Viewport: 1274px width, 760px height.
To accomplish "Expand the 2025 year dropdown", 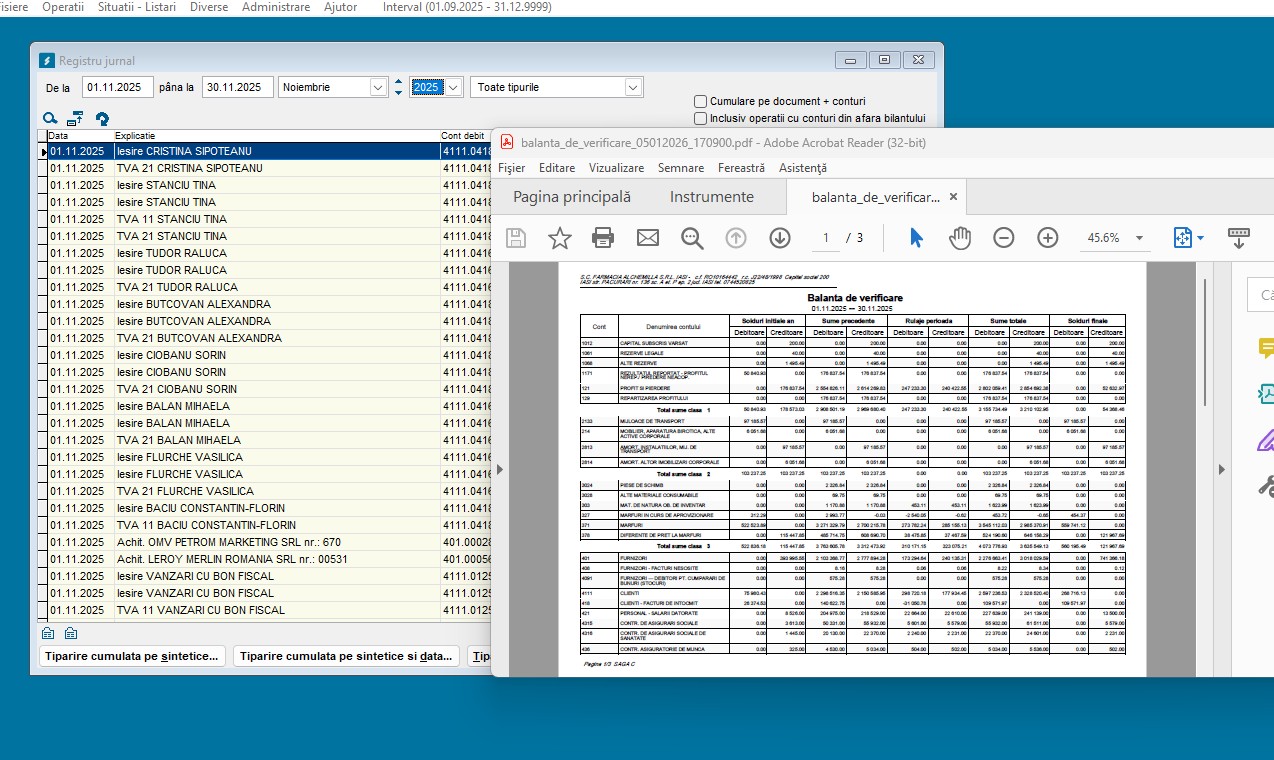I will tap(454, 87).
